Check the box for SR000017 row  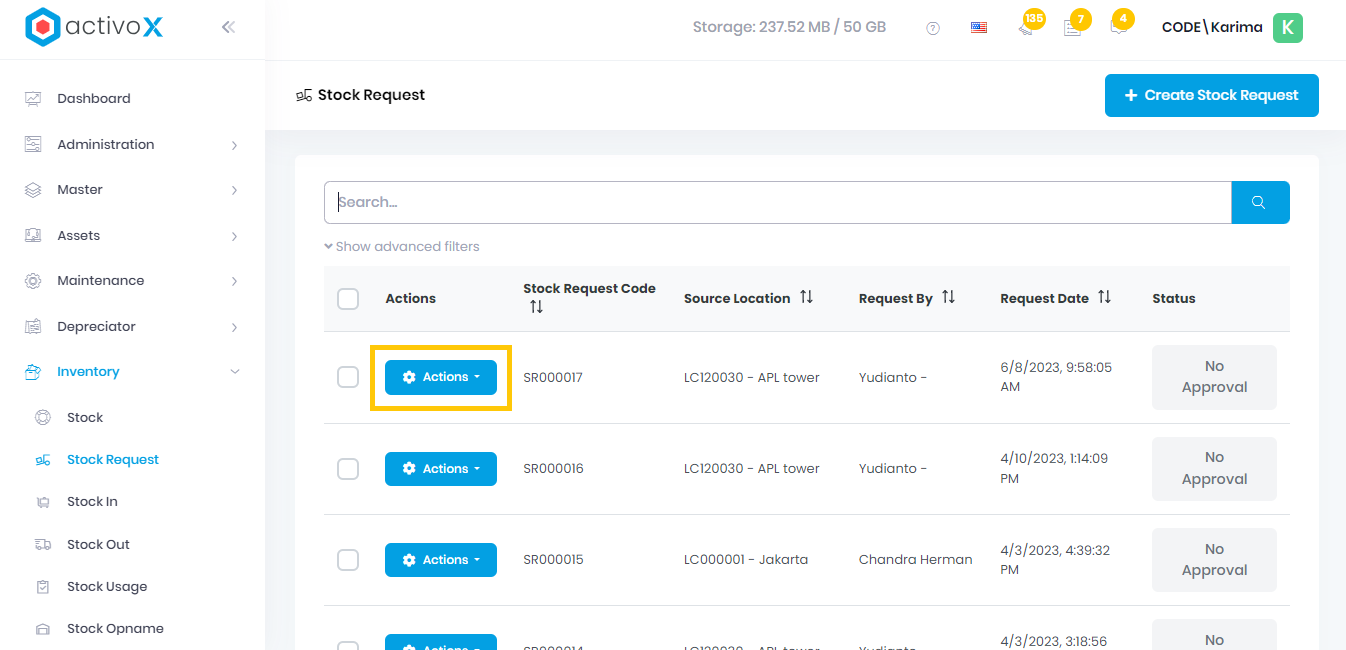[348, 377]
